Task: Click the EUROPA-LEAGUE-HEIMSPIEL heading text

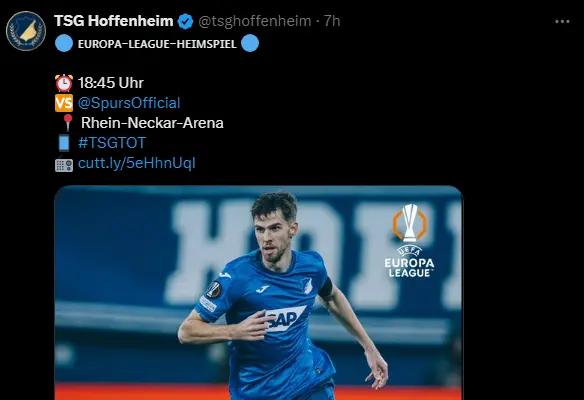Action: (x=157, y=44)
